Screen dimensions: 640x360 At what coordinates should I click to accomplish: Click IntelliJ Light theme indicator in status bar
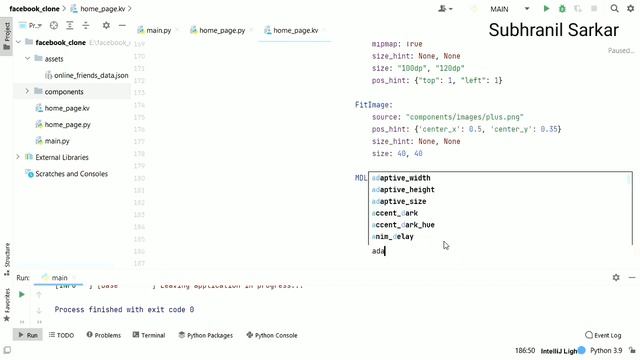coord(559,351)
